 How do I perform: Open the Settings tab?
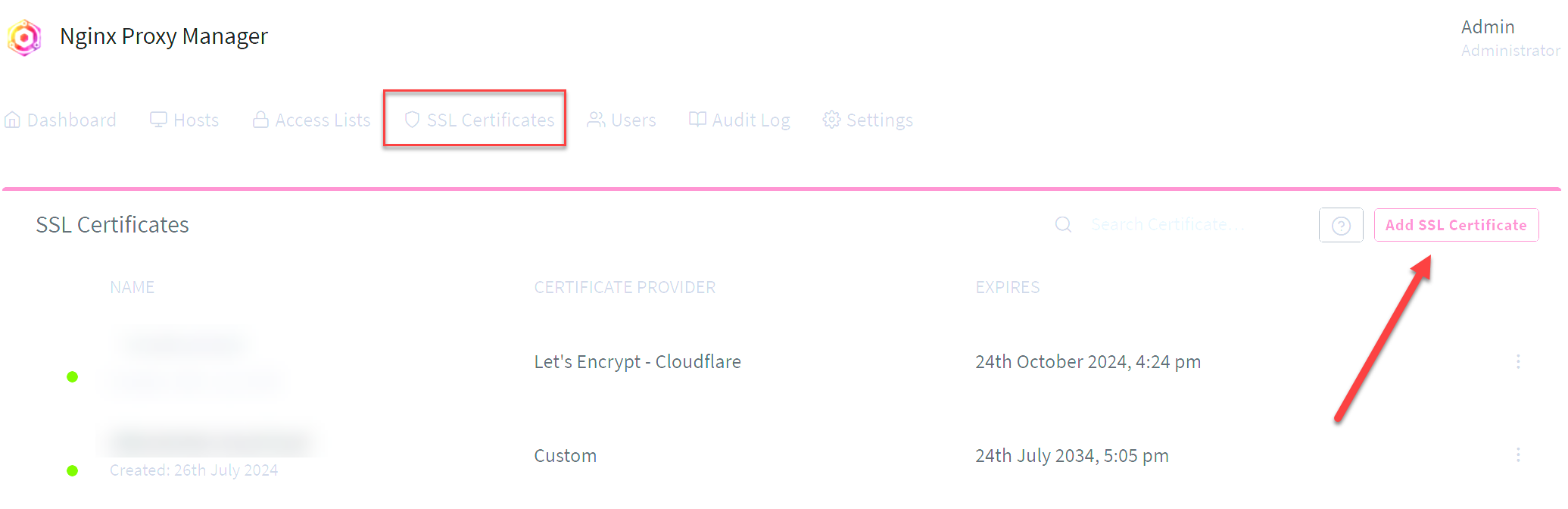coord(868,120)
